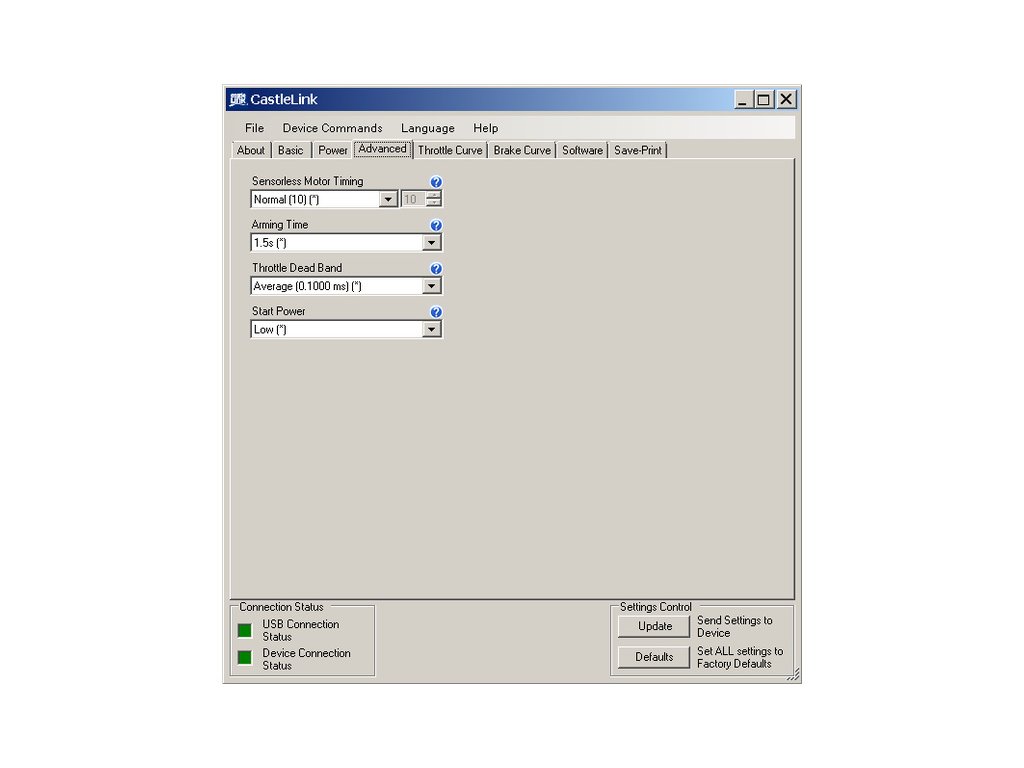Expand the Sensorless Motor Timing dropdown
Screen dimensions: 1024x768
388,199
